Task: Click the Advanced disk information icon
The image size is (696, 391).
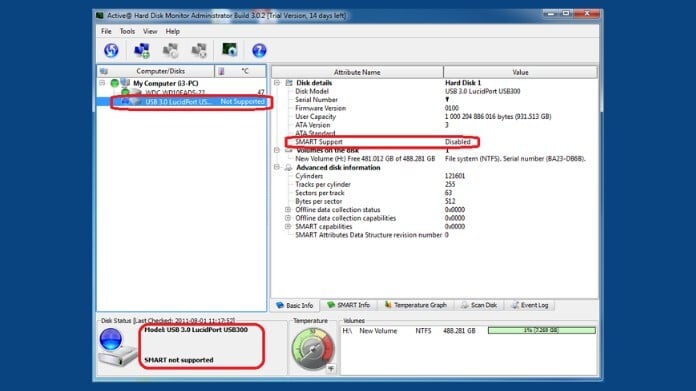Action: pos(289,168)
